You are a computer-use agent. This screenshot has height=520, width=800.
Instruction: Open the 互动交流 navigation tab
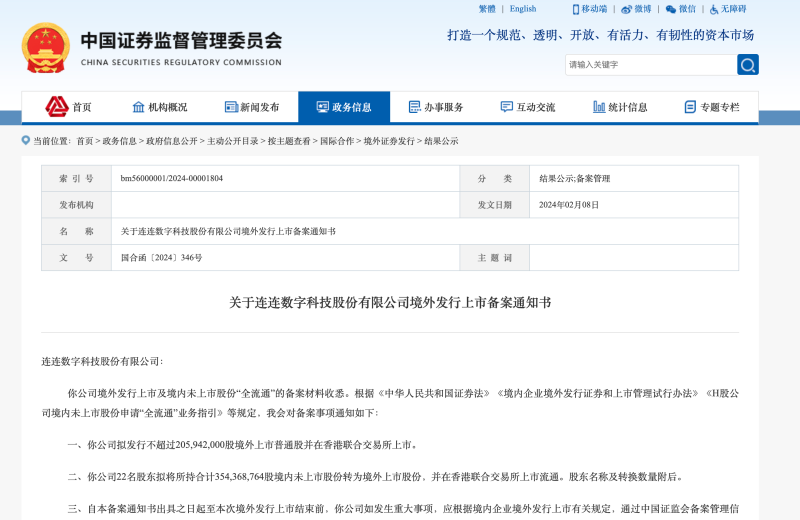528,107
